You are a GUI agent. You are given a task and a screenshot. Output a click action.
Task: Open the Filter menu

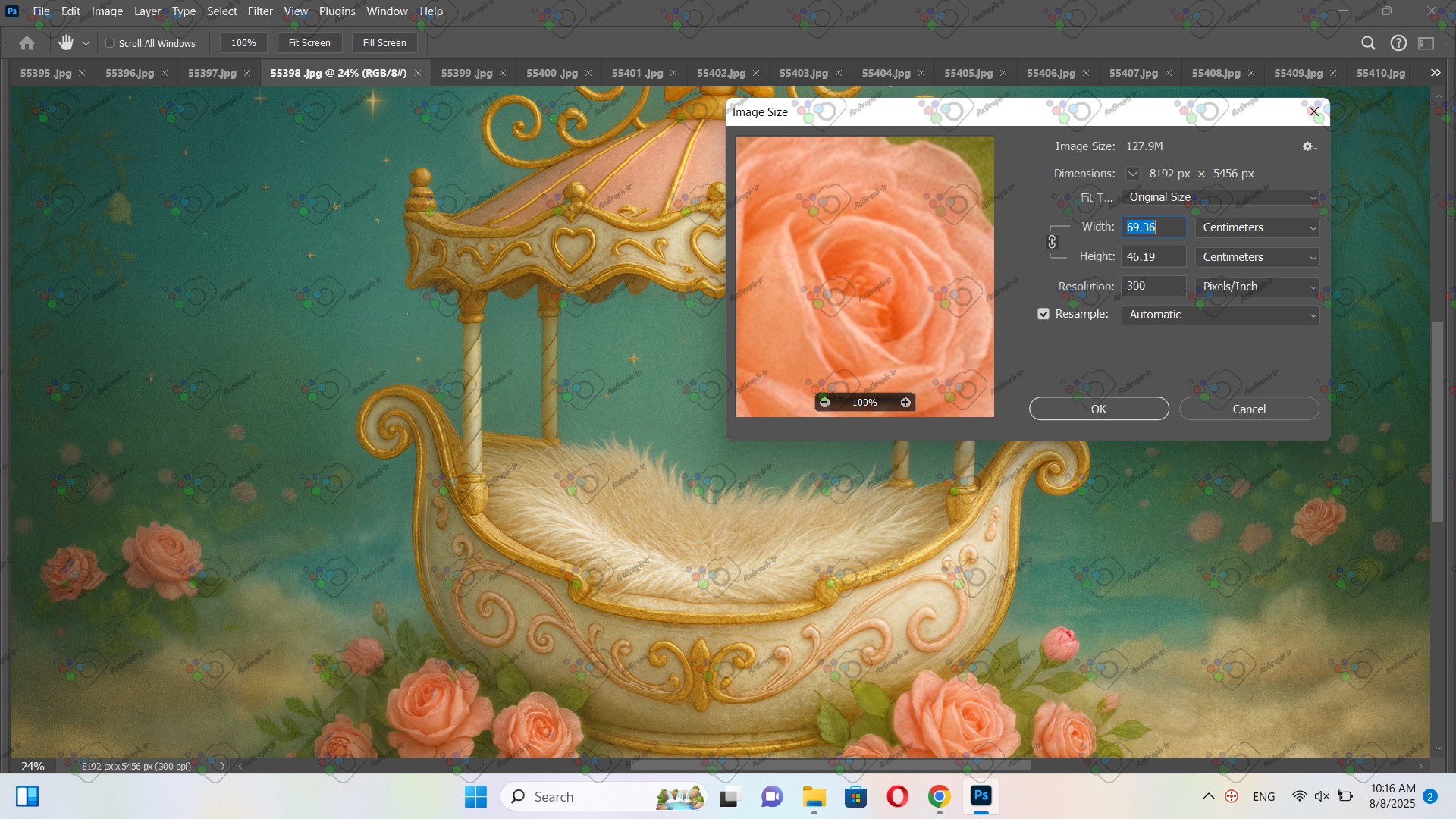260,11
